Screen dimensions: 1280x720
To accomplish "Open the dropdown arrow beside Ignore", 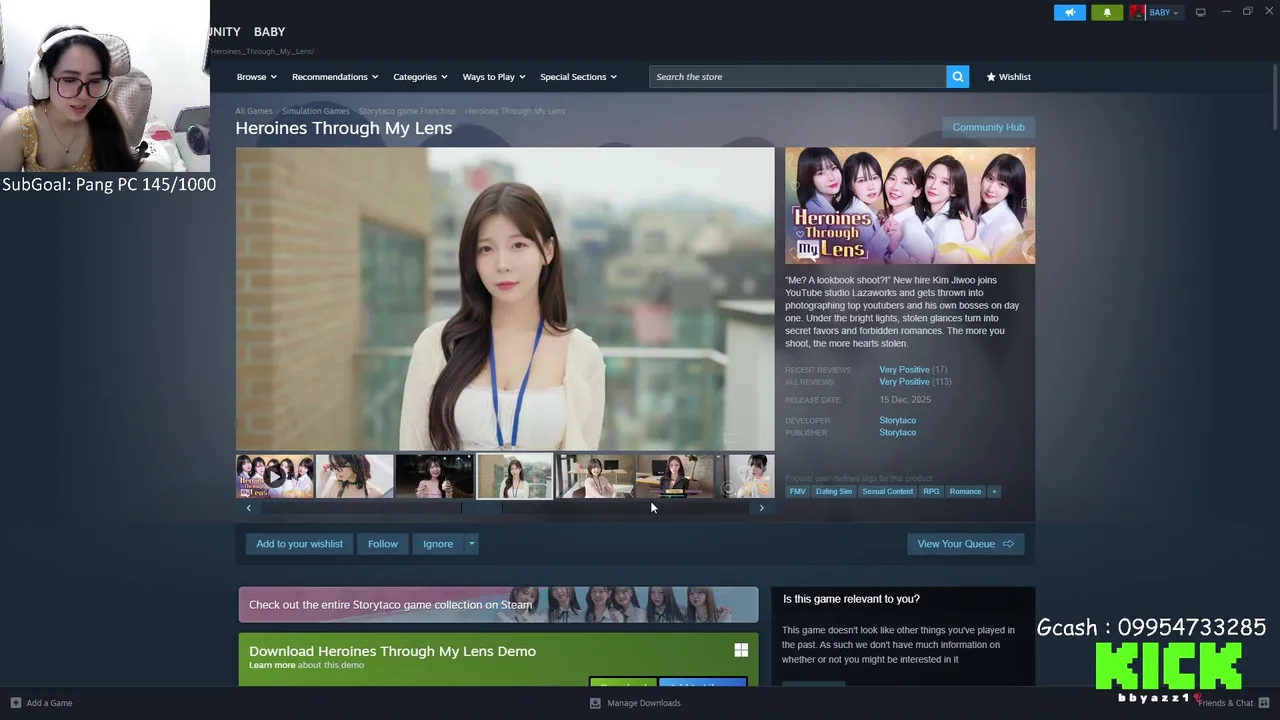I will click(471, 544).
